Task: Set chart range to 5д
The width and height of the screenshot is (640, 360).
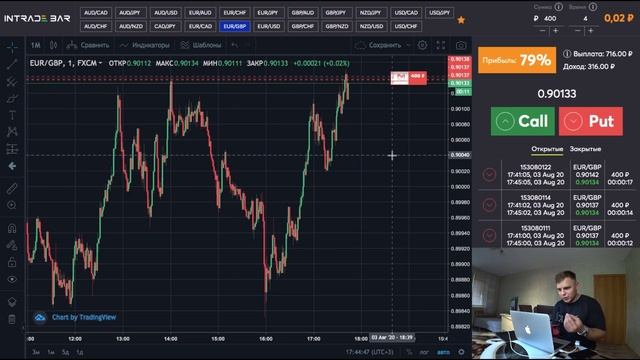Action: (65, 352)
